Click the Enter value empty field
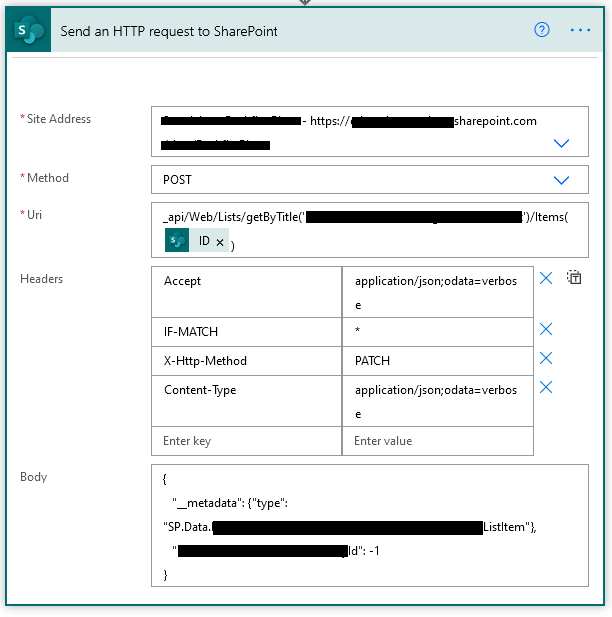 (438, 441)
